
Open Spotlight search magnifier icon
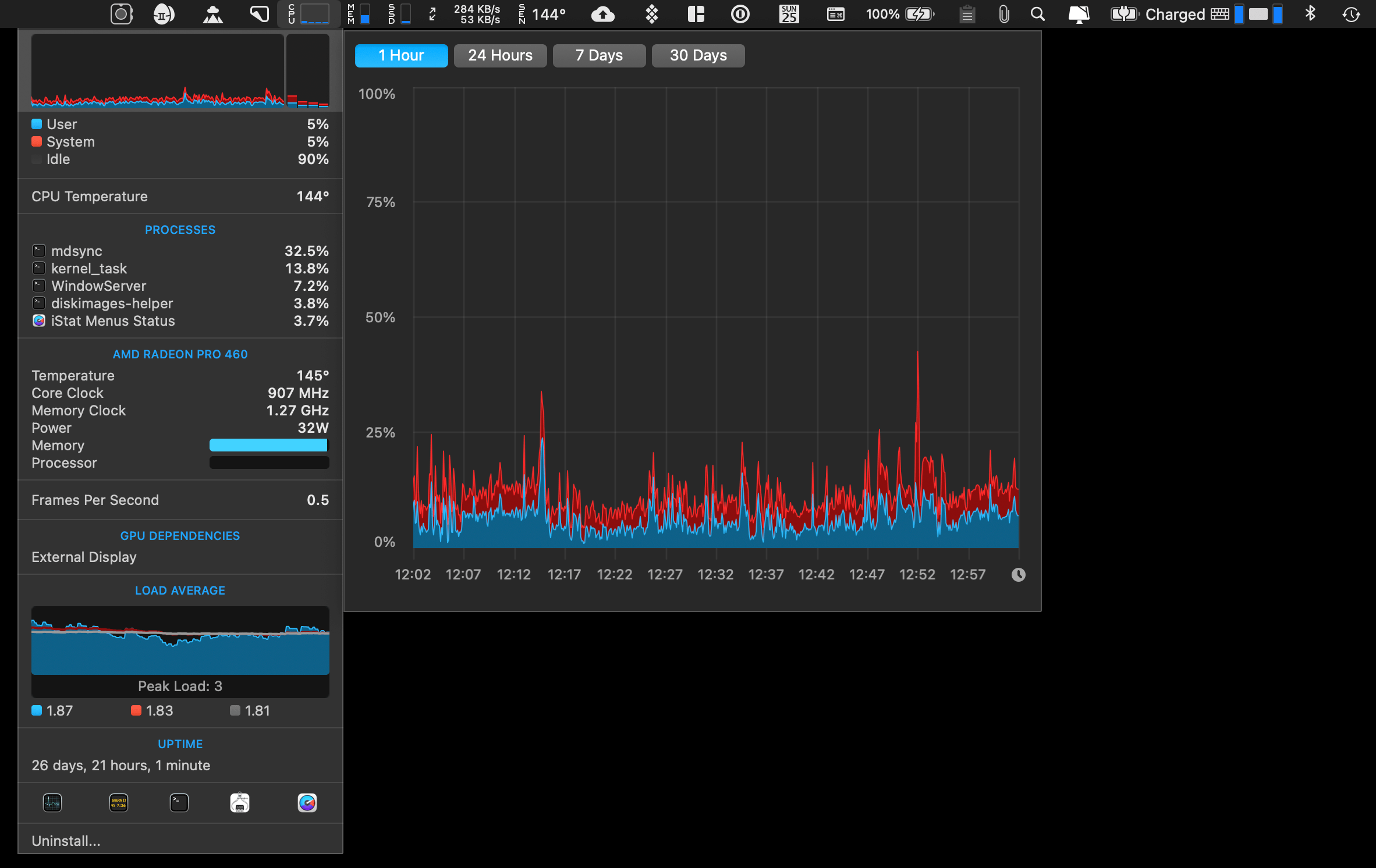click(x=1037, y=14)
